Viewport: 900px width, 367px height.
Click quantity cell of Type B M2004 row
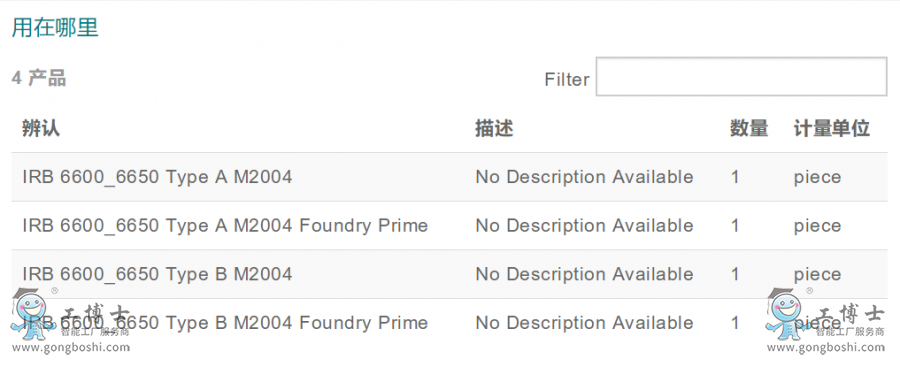pyautogui.click(x=735, y=274)
